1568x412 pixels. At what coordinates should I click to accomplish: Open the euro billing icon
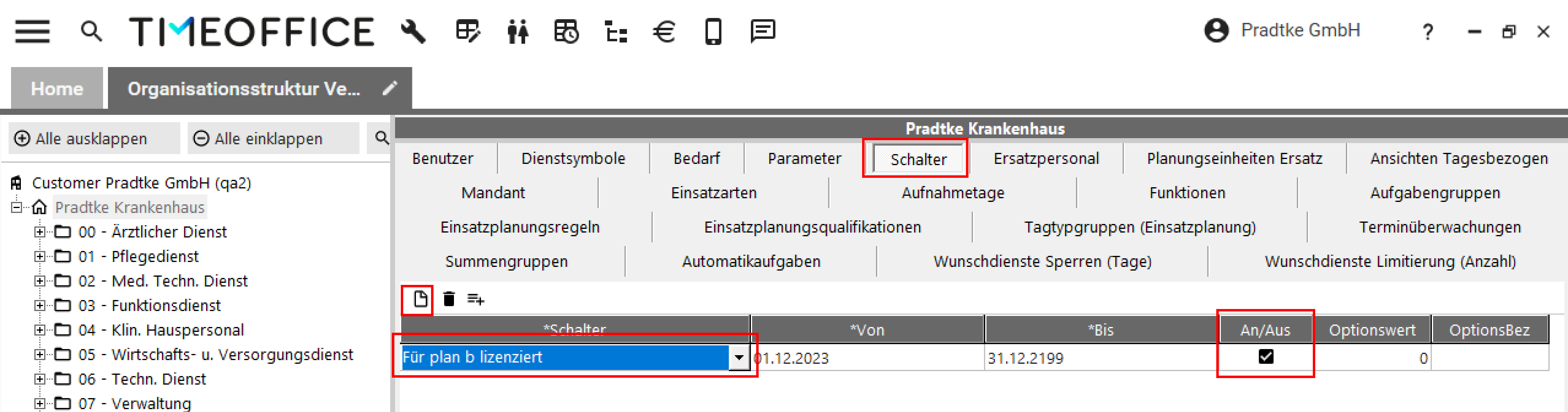[664, 31]
